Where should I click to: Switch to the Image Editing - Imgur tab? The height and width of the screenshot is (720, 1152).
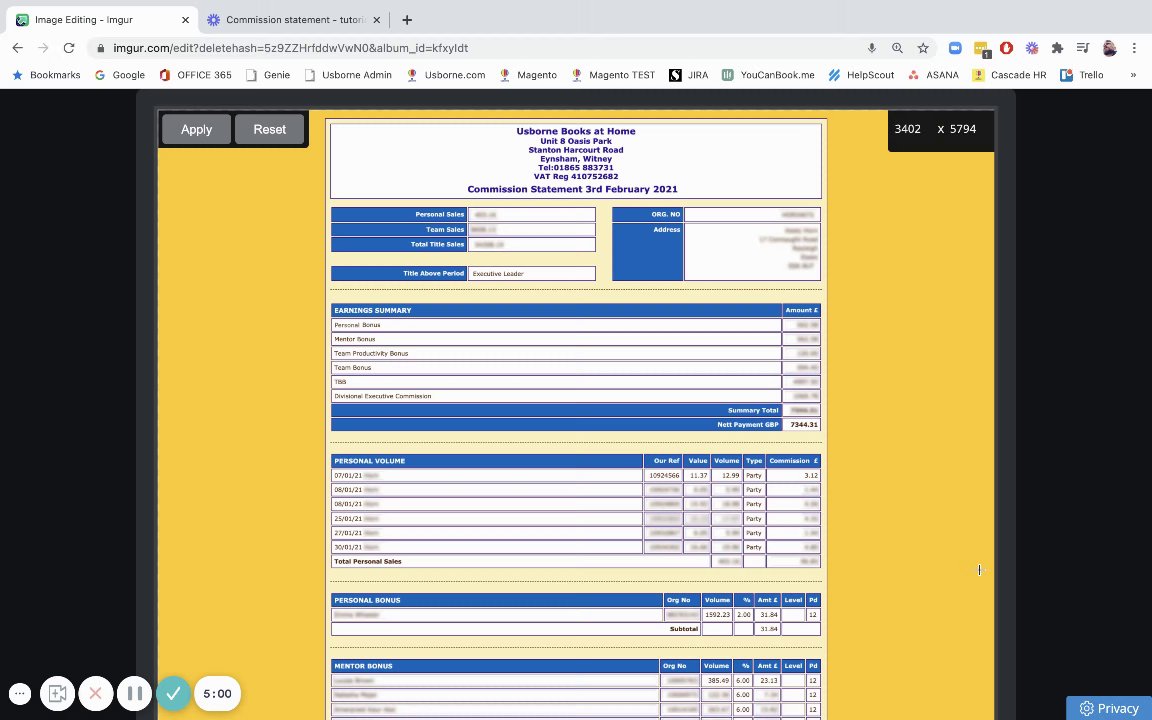coord(101,20)
